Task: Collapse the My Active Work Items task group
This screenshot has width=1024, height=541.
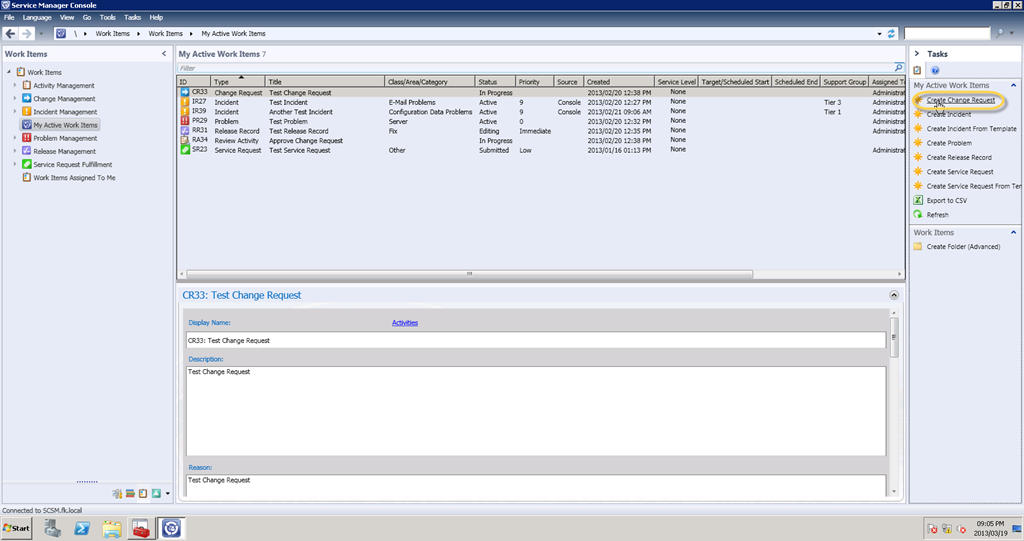Action: pyautogui.click(x=1014, y=86)
